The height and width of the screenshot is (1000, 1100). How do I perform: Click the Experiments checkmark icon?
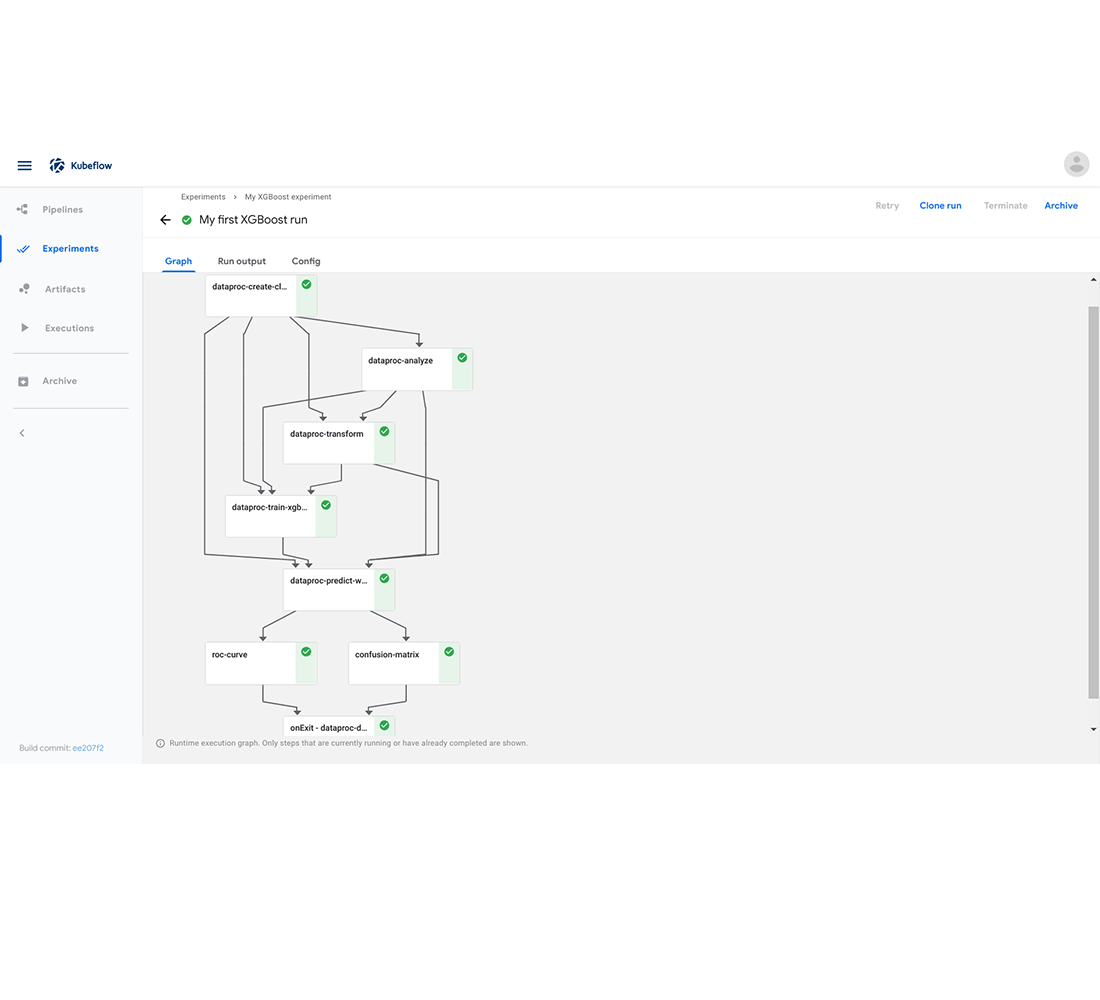(23, 249)
